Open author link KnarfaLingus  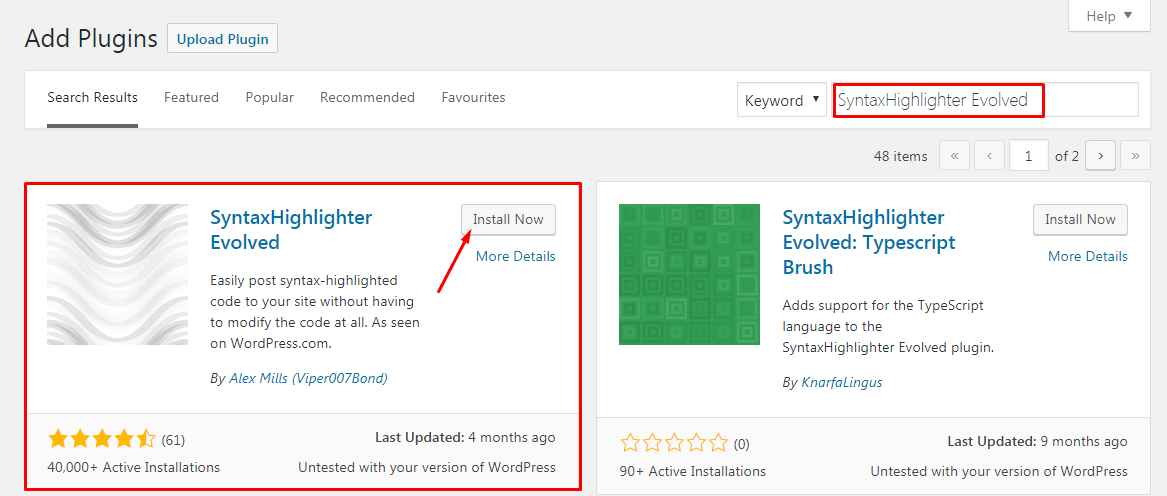[842, 383]
